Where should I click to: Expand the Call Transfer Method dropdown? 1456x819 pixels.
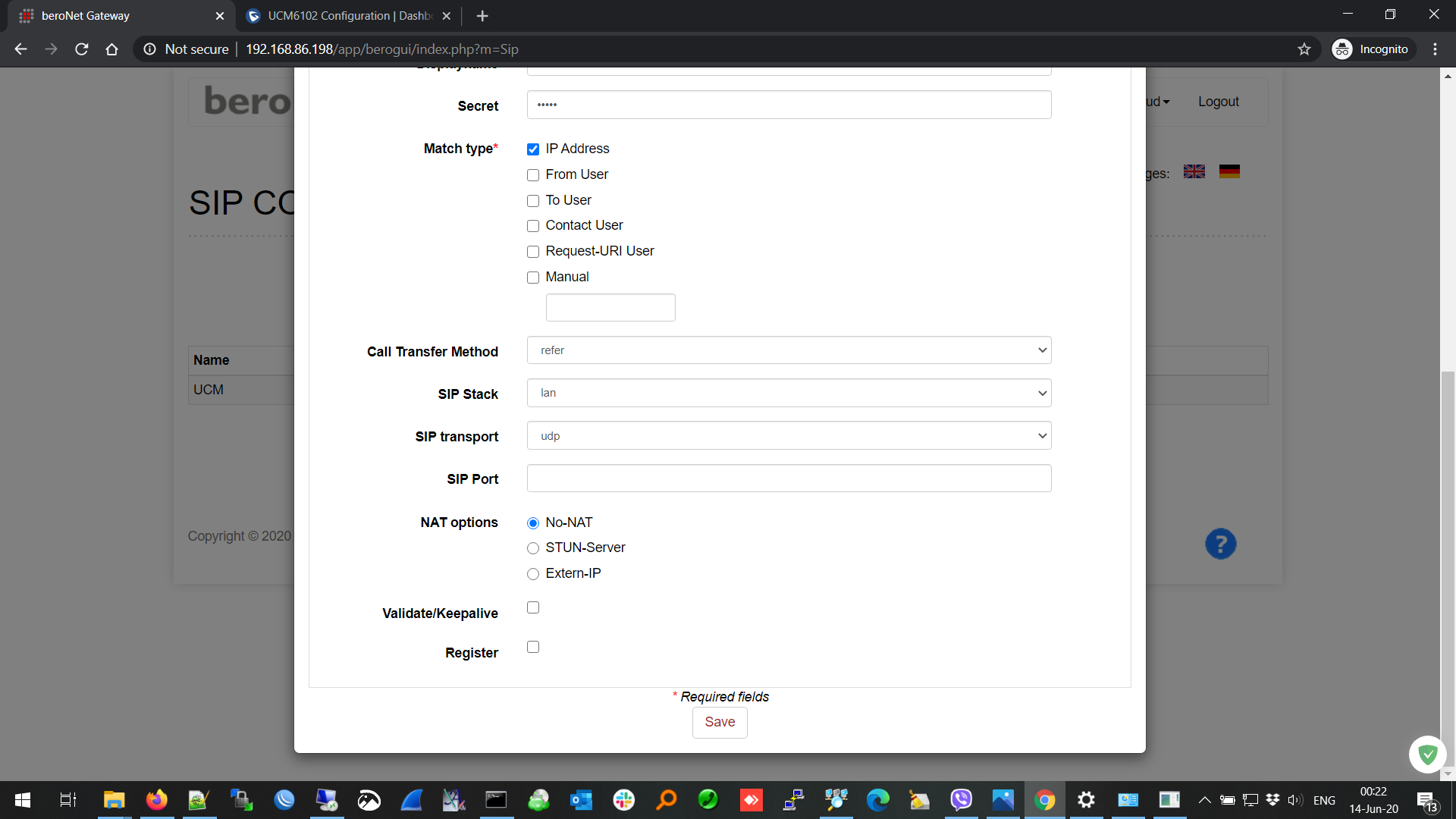point(789,350)
